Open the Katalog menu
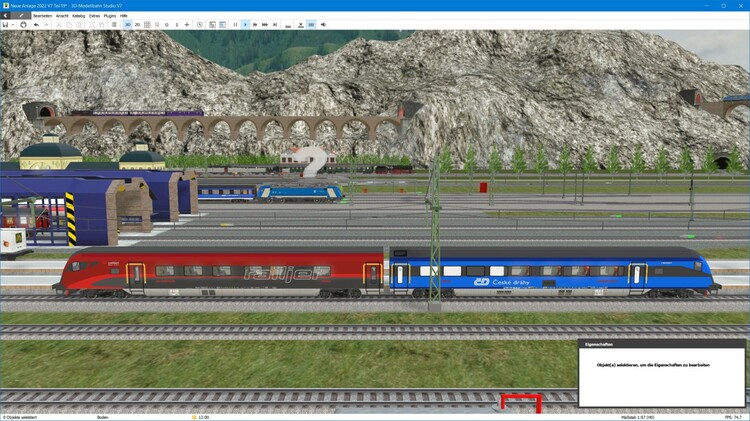 (78, 16)
